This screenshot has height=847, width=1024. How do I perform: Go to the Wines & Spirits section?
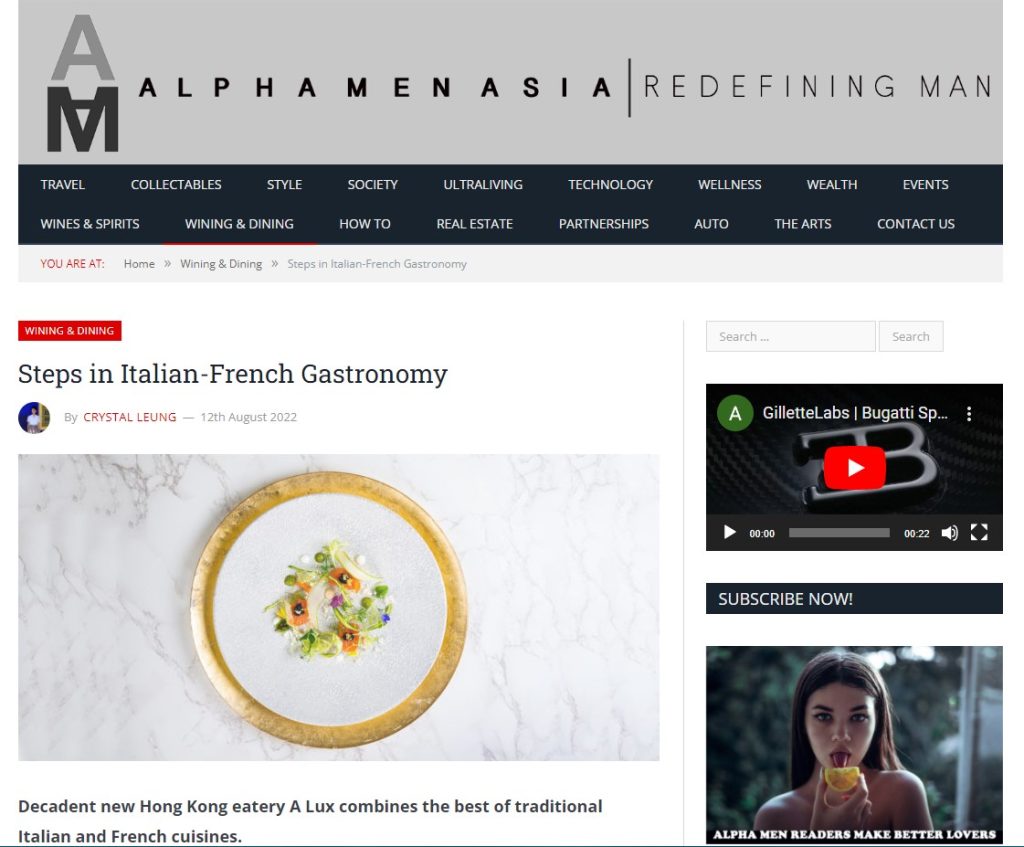90,224
